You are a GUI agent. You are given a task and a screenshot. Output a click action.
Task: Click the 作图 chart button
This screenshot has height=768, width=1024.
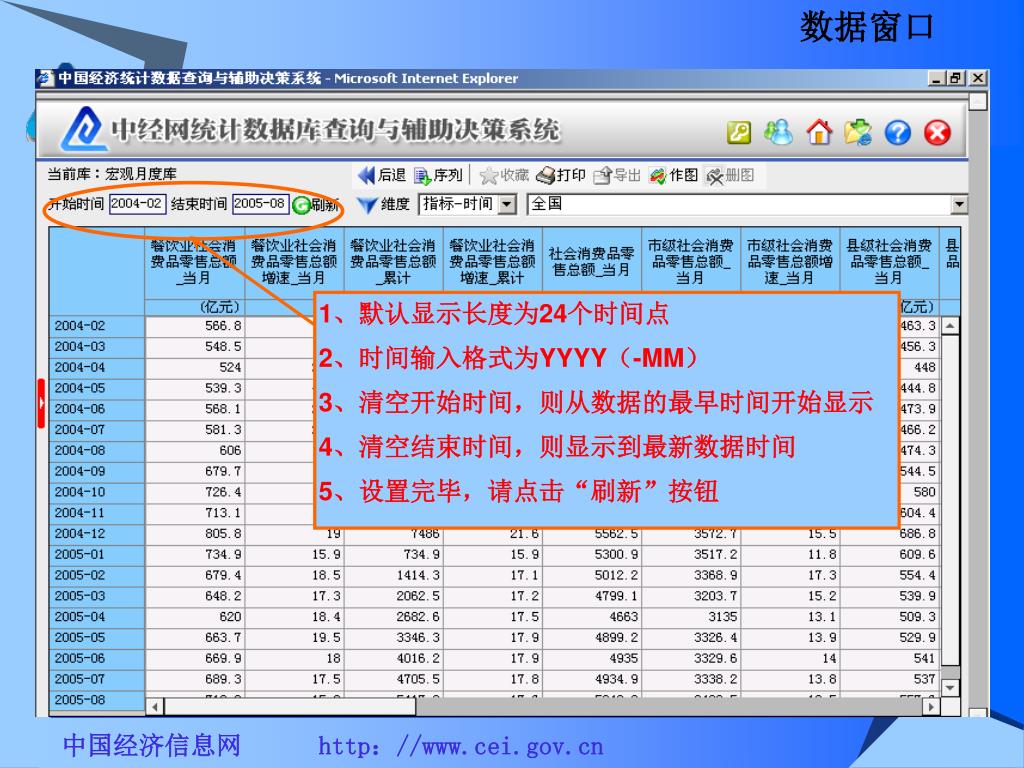pos(673,175)
